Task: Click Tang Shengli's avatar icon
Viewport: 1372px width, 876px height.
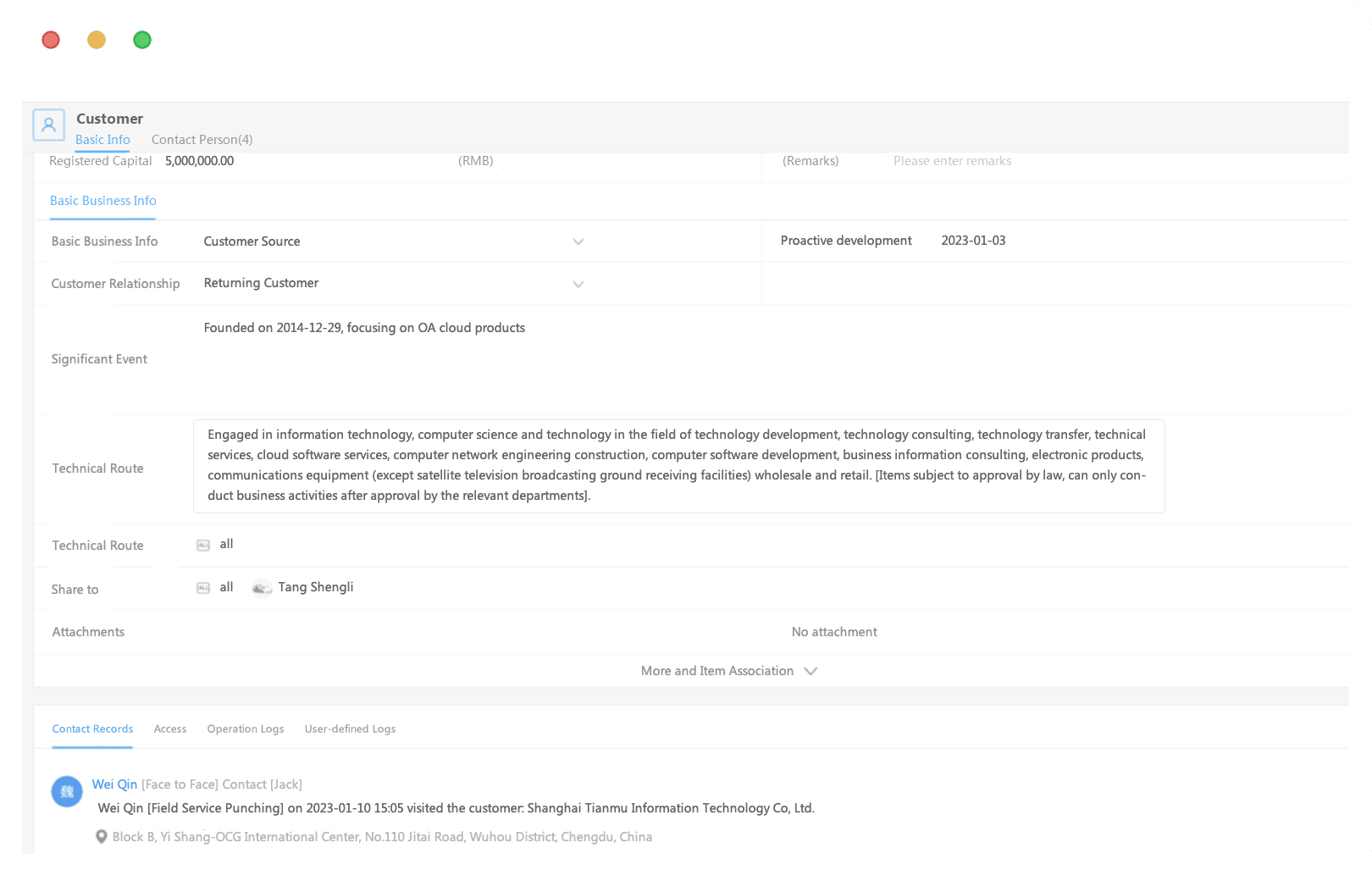Action: (x=262, y=588)
